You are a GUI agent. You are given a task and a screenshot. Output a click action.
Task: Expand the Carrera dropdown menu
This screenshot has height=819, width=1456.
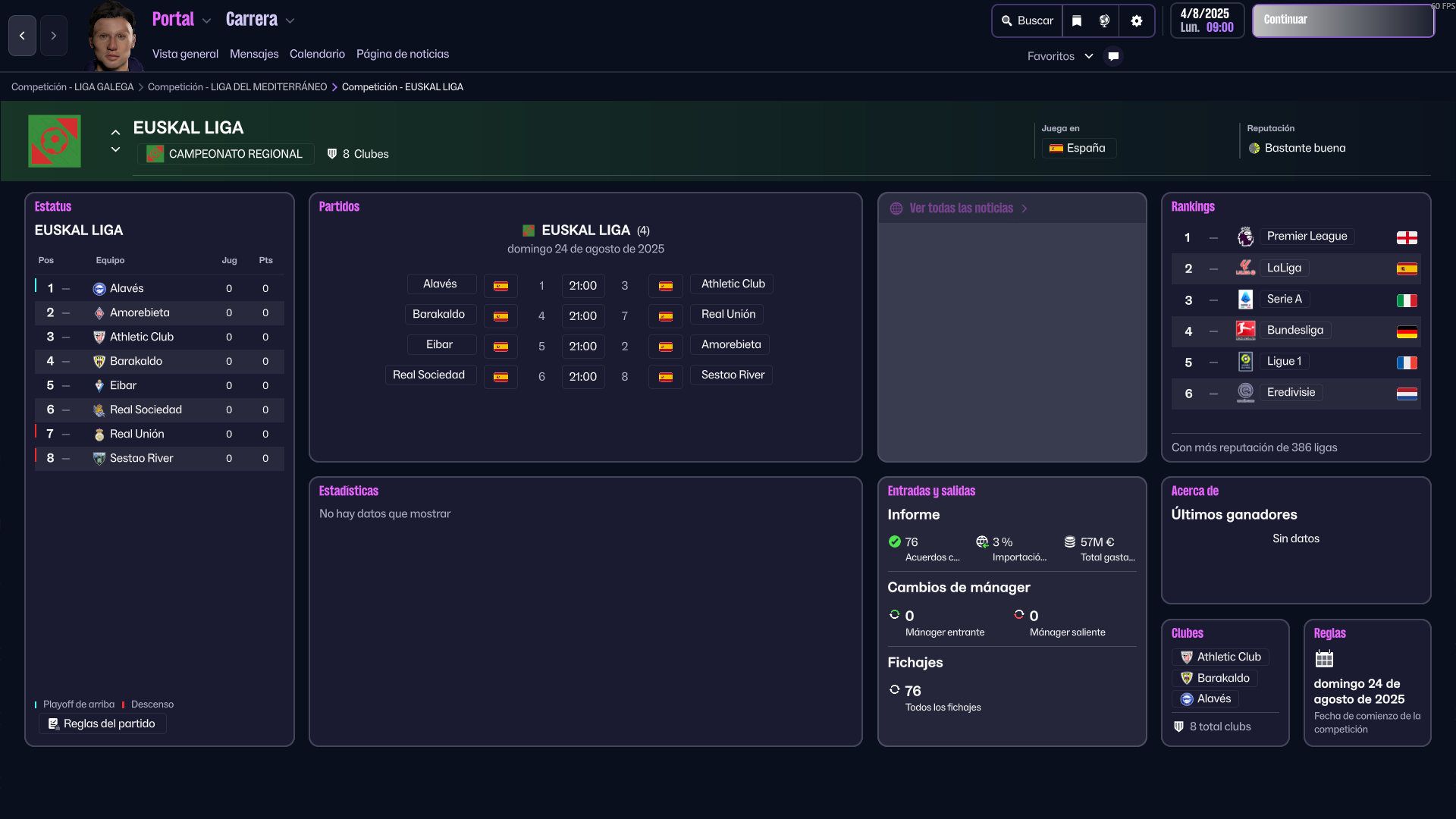(x=290, y=21)
